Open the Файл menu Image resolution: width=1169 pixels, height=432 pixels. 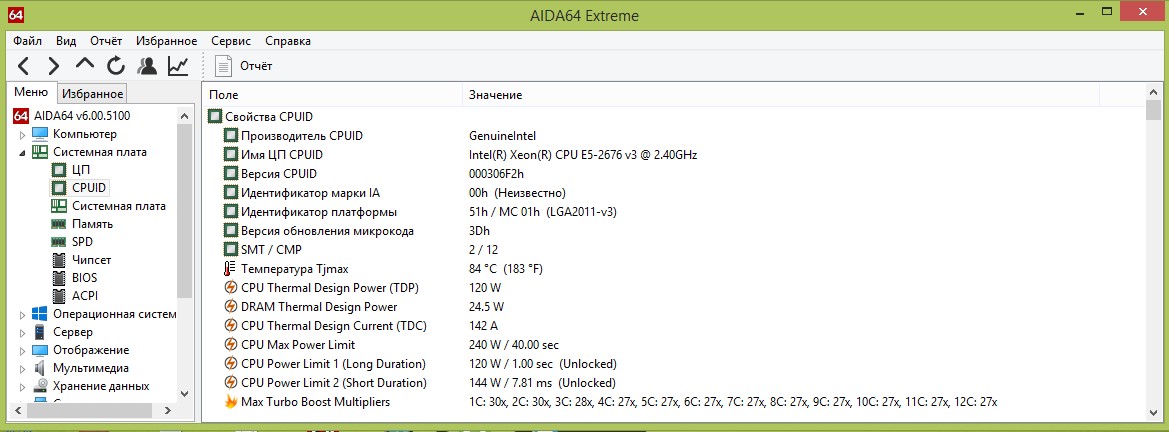(28, 41)
